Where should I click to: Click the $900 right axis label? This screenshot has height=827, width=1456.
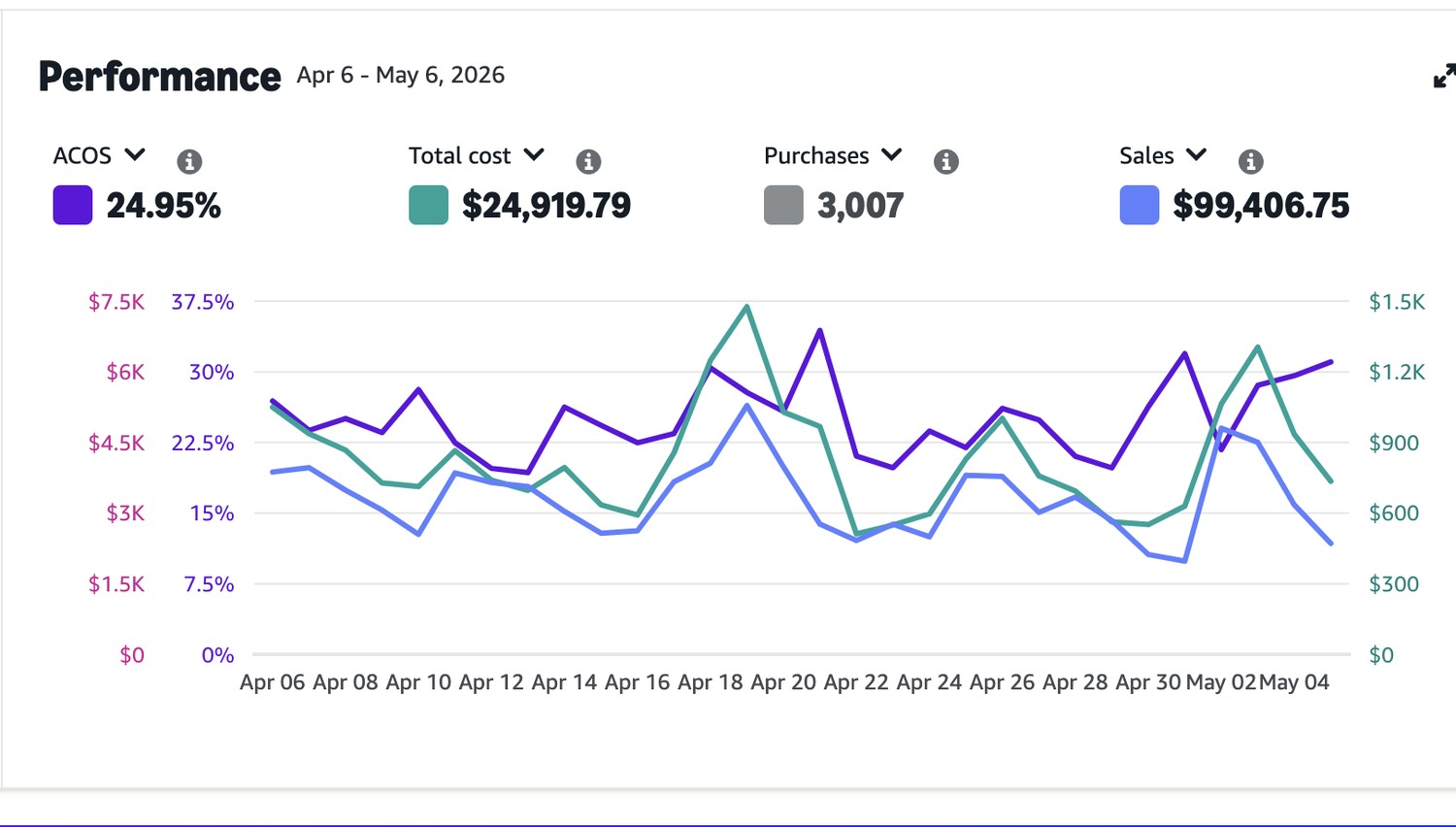[x=1394, y=443]
